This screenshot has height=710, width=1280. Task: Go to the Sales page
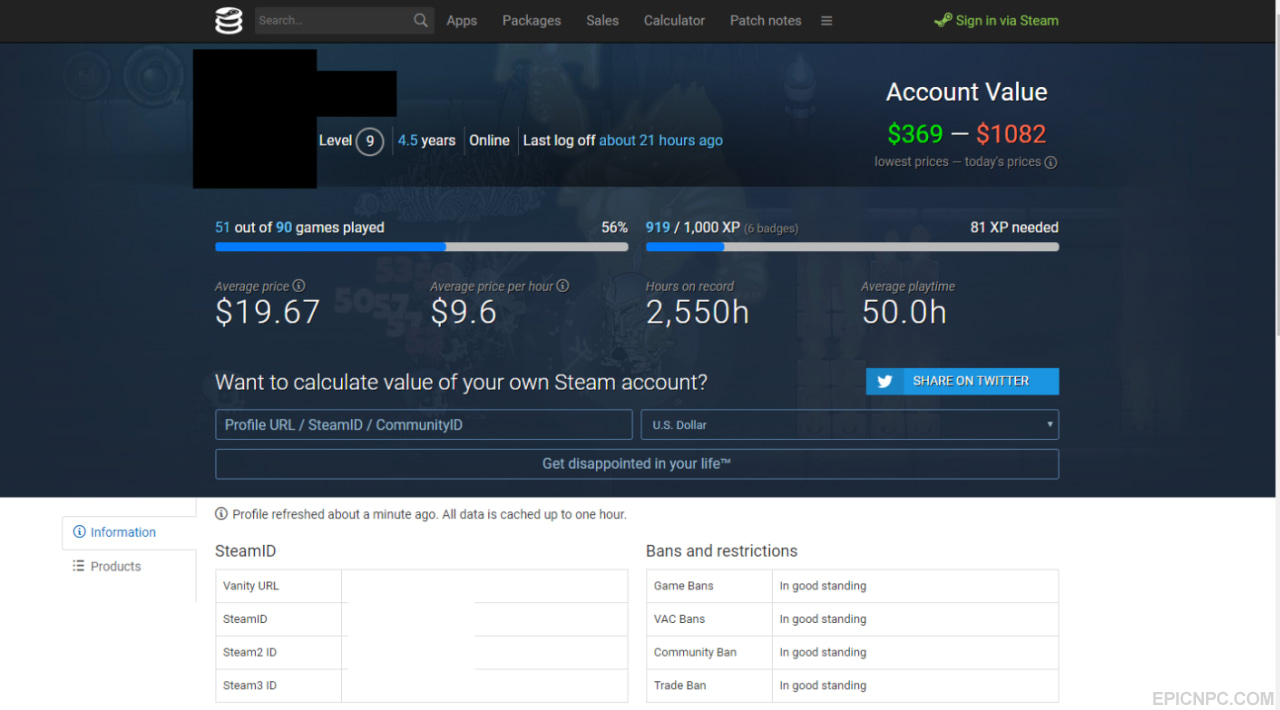coord(603,20)
